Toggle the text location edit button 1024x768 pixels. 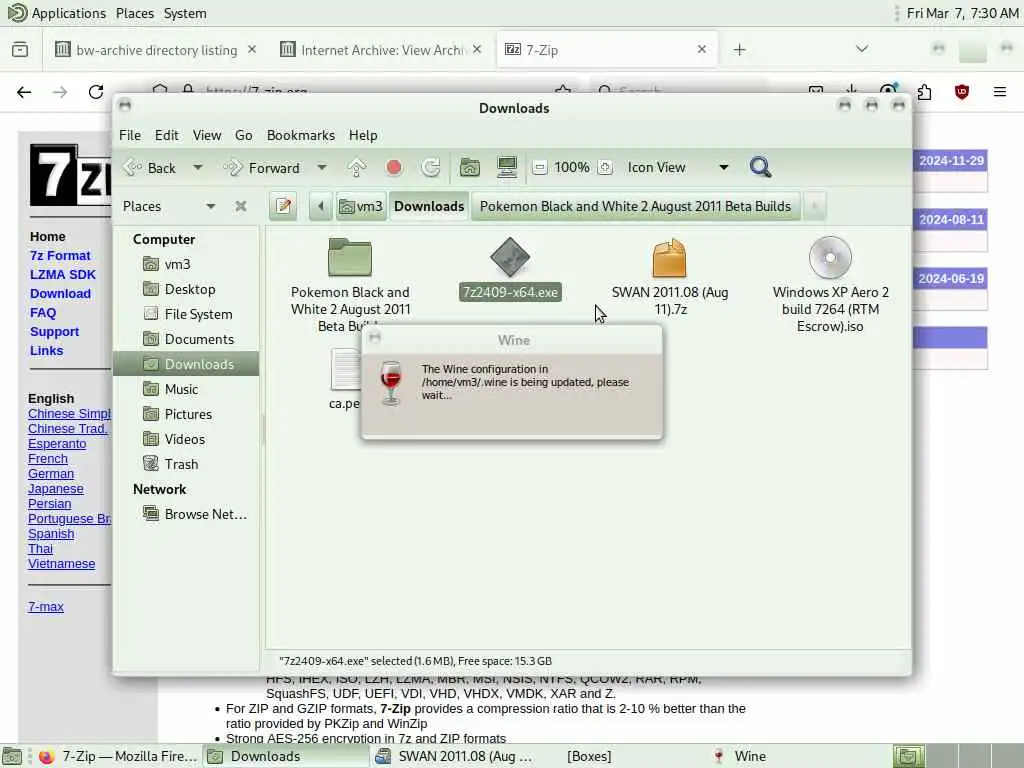[x=283, y=206]
